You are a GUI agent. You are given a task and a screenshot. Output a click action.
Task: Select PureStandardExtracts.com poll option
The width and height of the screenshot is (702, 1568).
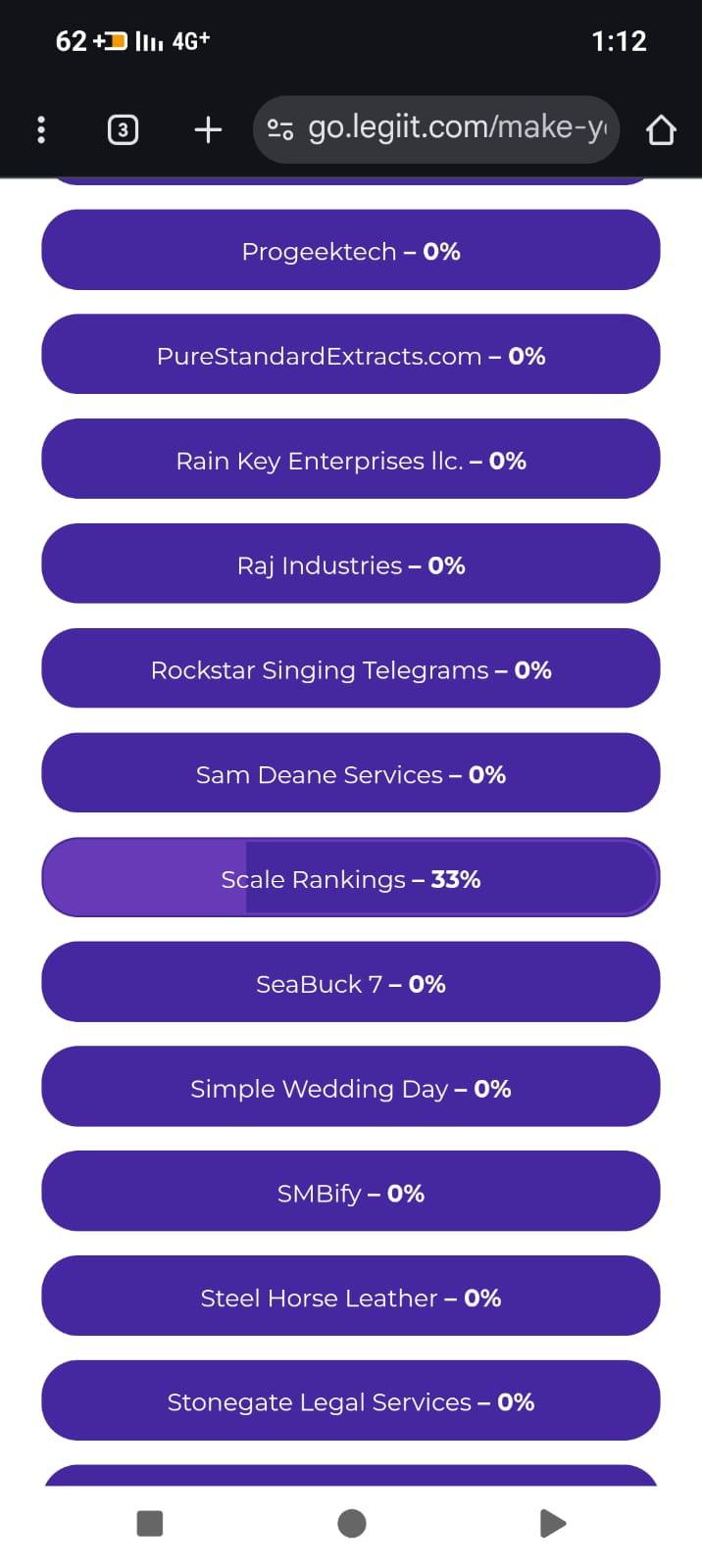[x=351, y=355]
